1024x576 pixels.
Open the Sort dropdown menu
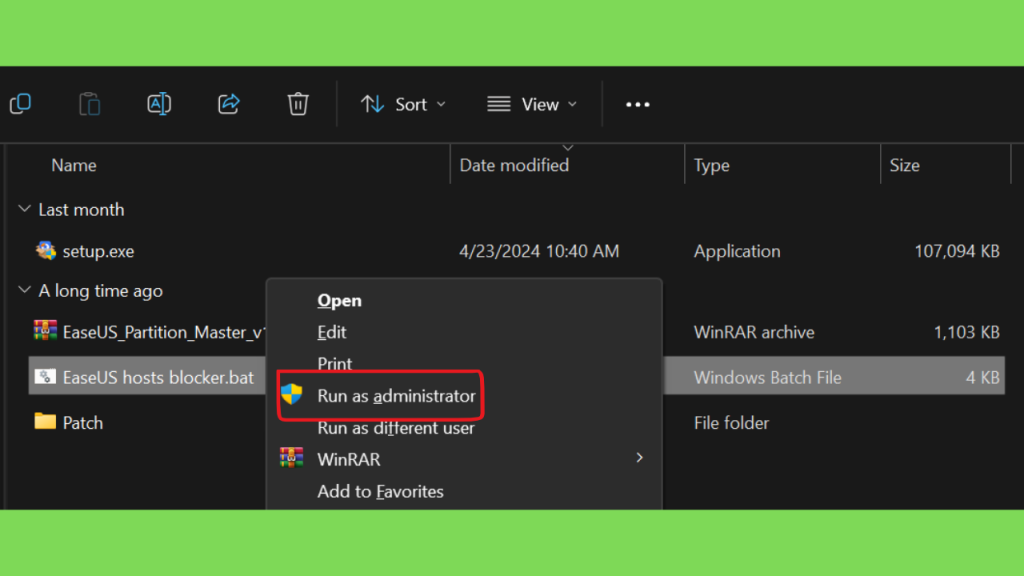tap(404, 104)
